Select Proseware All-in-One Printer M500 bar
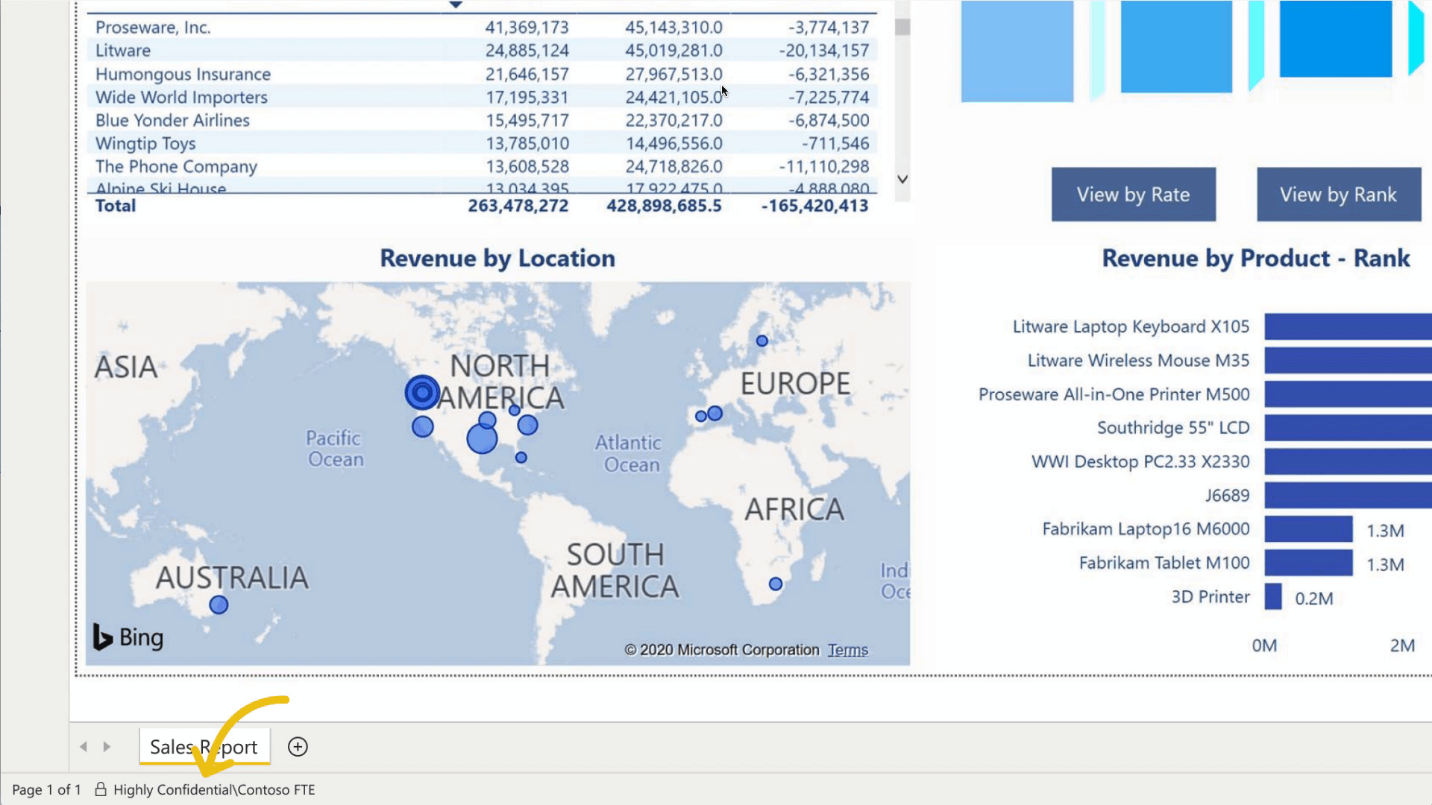The height and width of the screenshot is (805, 1432). [x=1348, y=394]
